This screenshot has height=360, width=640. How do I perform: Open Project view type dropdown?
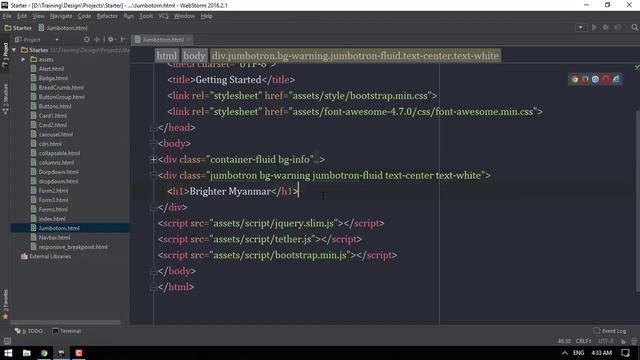(57, 40)
